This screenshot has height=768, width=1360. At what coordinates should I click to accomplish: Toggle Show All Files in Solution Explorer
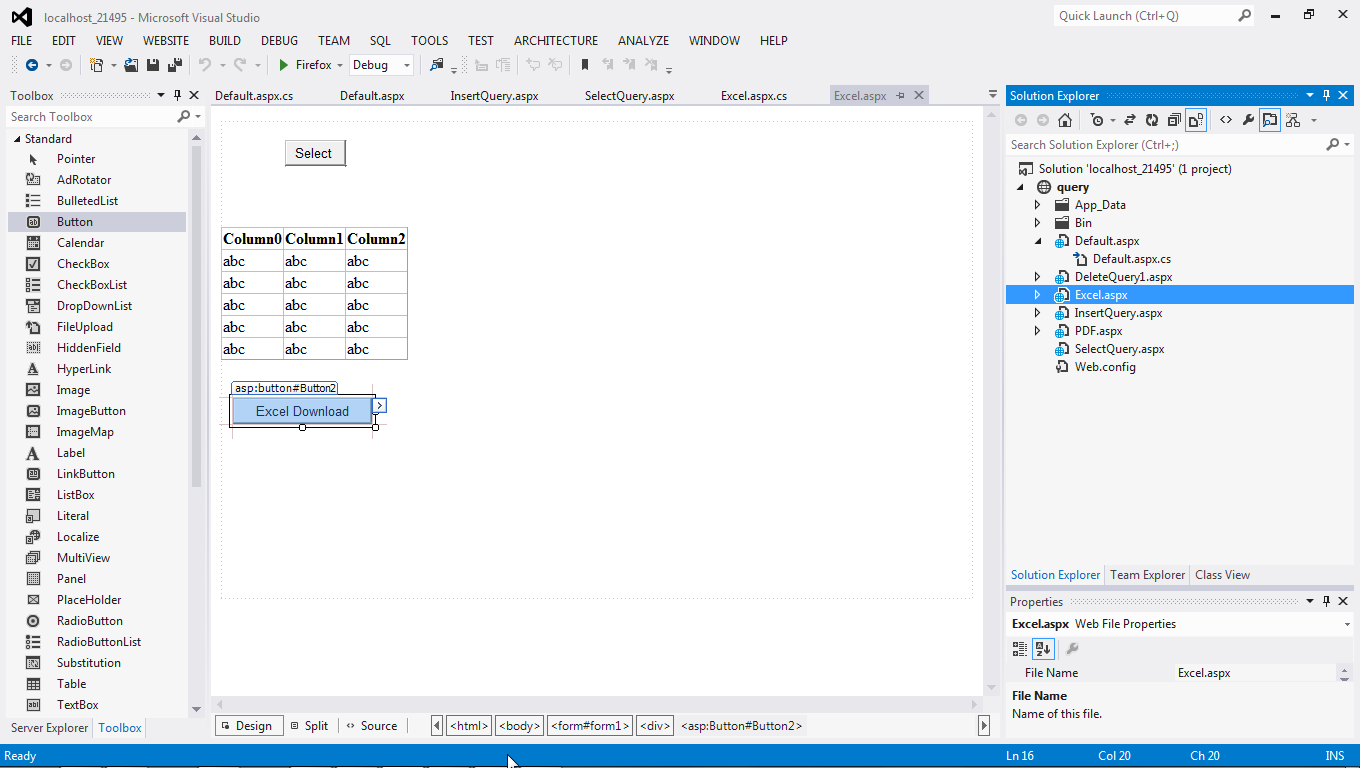[x=1197, y=120]
